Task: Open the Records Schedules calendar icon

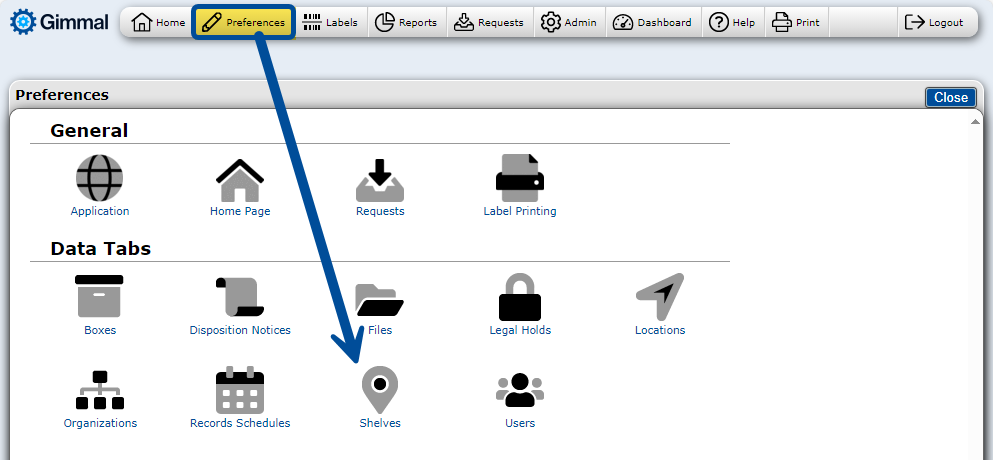Action: [240, 391]
